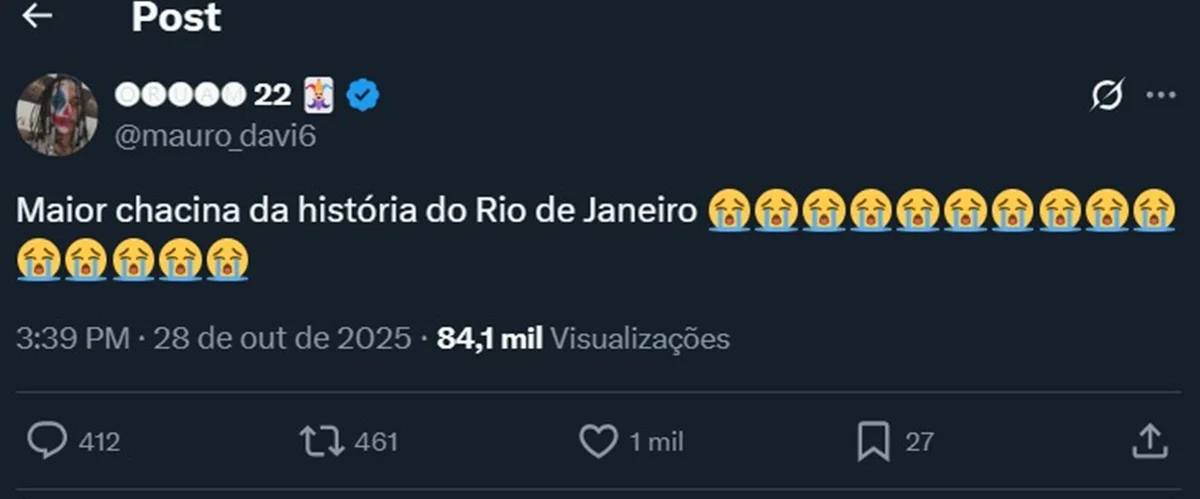Click the blue verified badge
Image resolution: width=1200 pixels, height=499 pixels.
362,95
